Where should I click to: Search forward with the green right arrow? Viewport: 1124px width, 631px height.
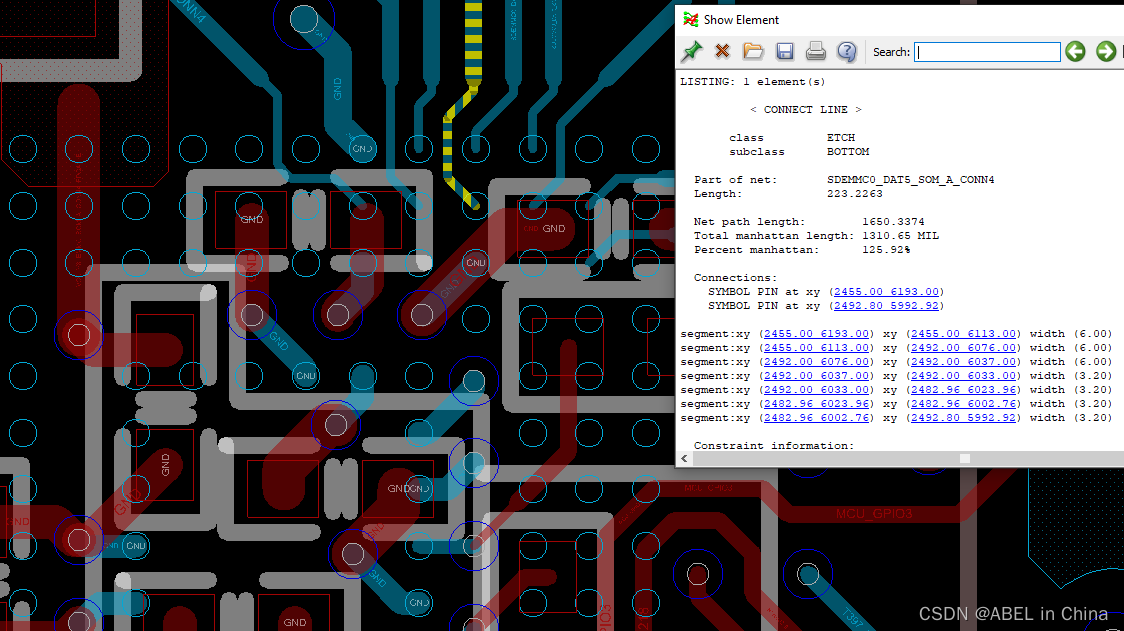point(1105,52)
